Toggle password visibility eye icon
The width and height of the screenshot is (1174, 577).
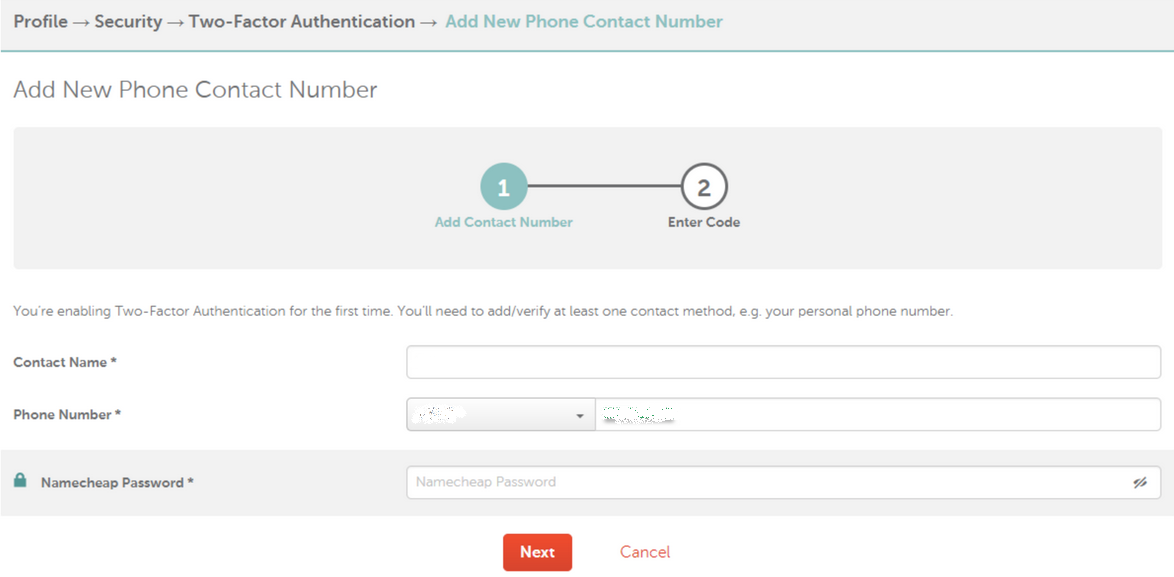point(1140,483)
